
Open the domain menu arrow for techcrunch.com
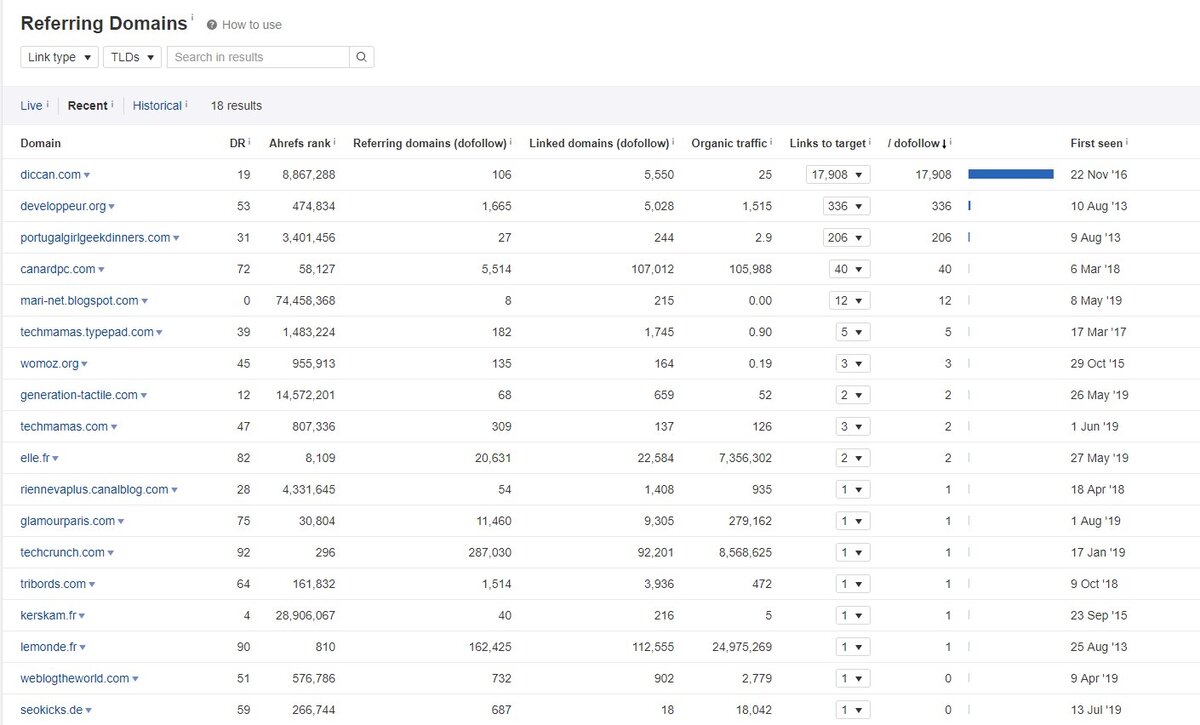coord(111,553)
